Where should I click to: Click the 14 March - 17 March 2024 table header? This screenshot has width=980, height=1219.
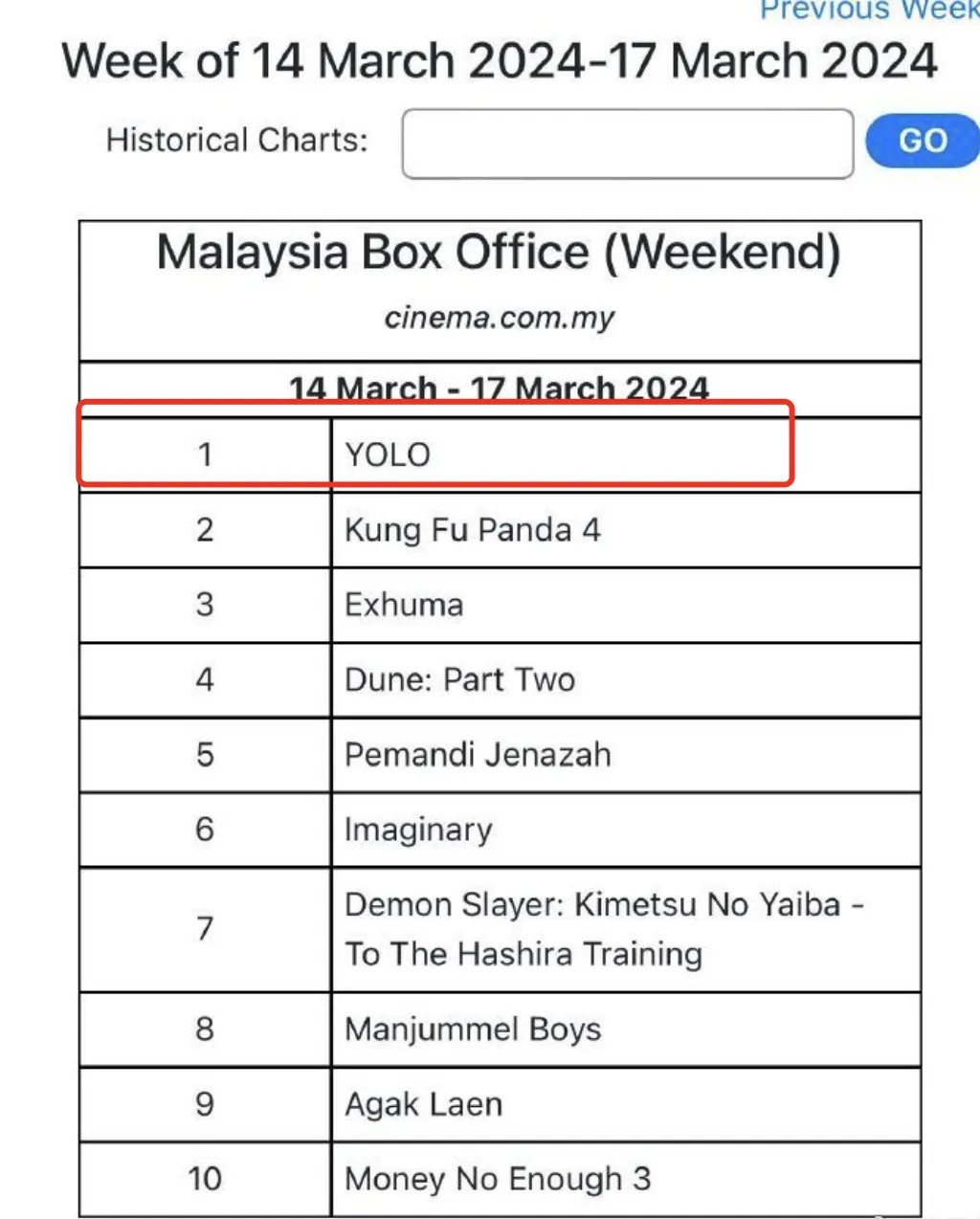499,389
